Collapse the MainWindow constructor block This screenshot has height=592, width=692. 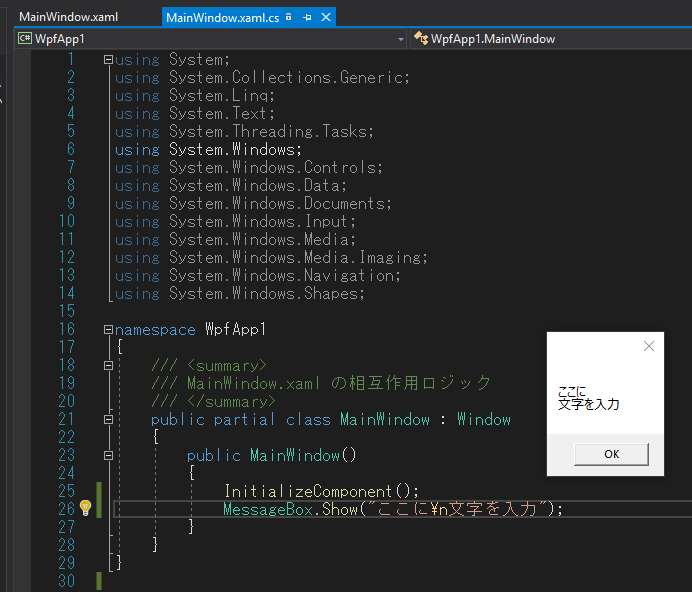(x=108, y=455)
